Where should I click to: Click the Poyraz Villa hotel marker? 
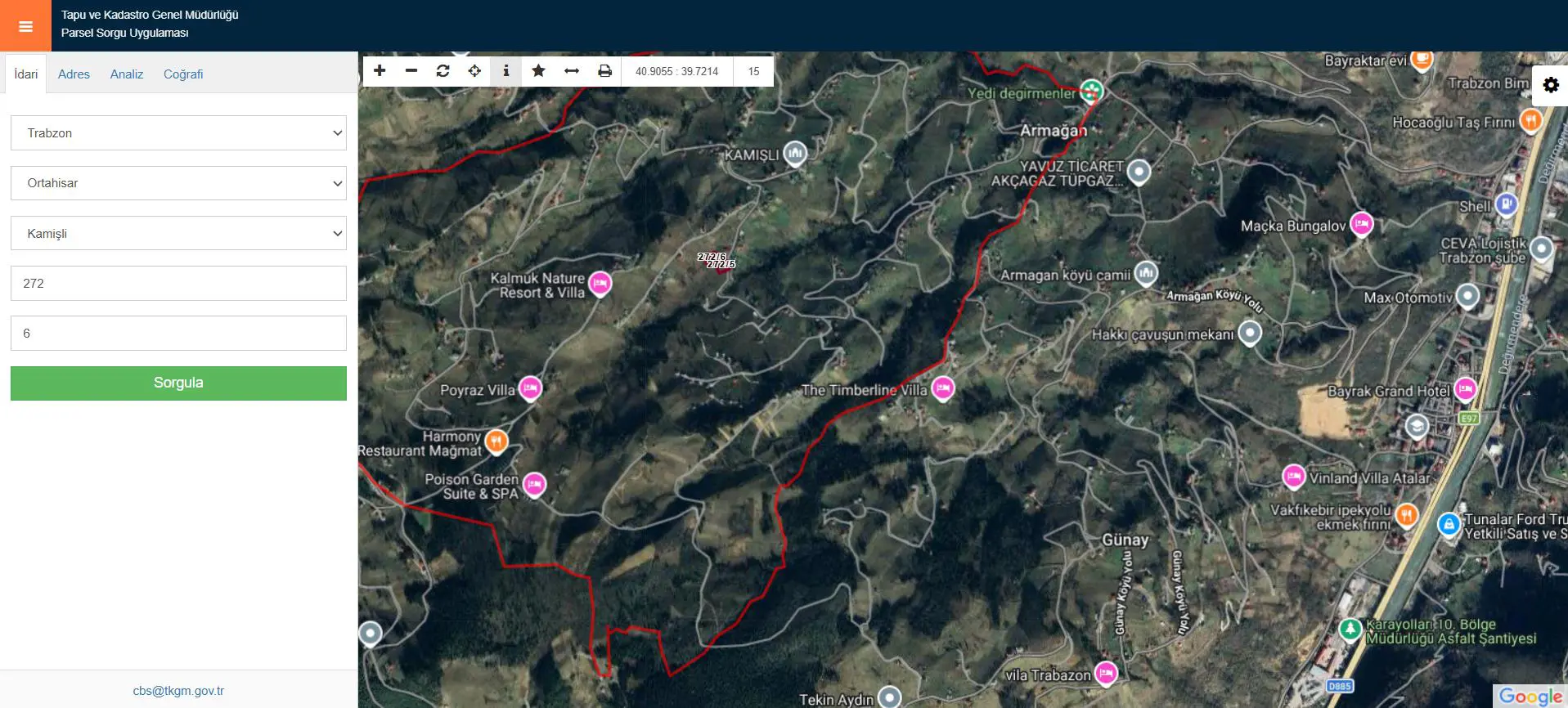point(530,388)
